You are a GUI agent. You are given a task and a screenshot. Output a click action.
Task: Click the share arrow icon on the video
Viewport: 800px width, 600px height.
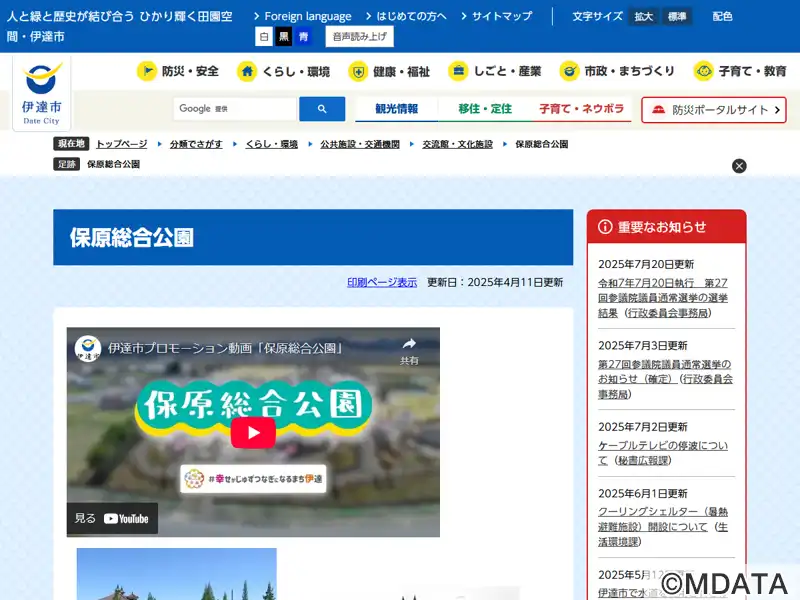[409, 343]
